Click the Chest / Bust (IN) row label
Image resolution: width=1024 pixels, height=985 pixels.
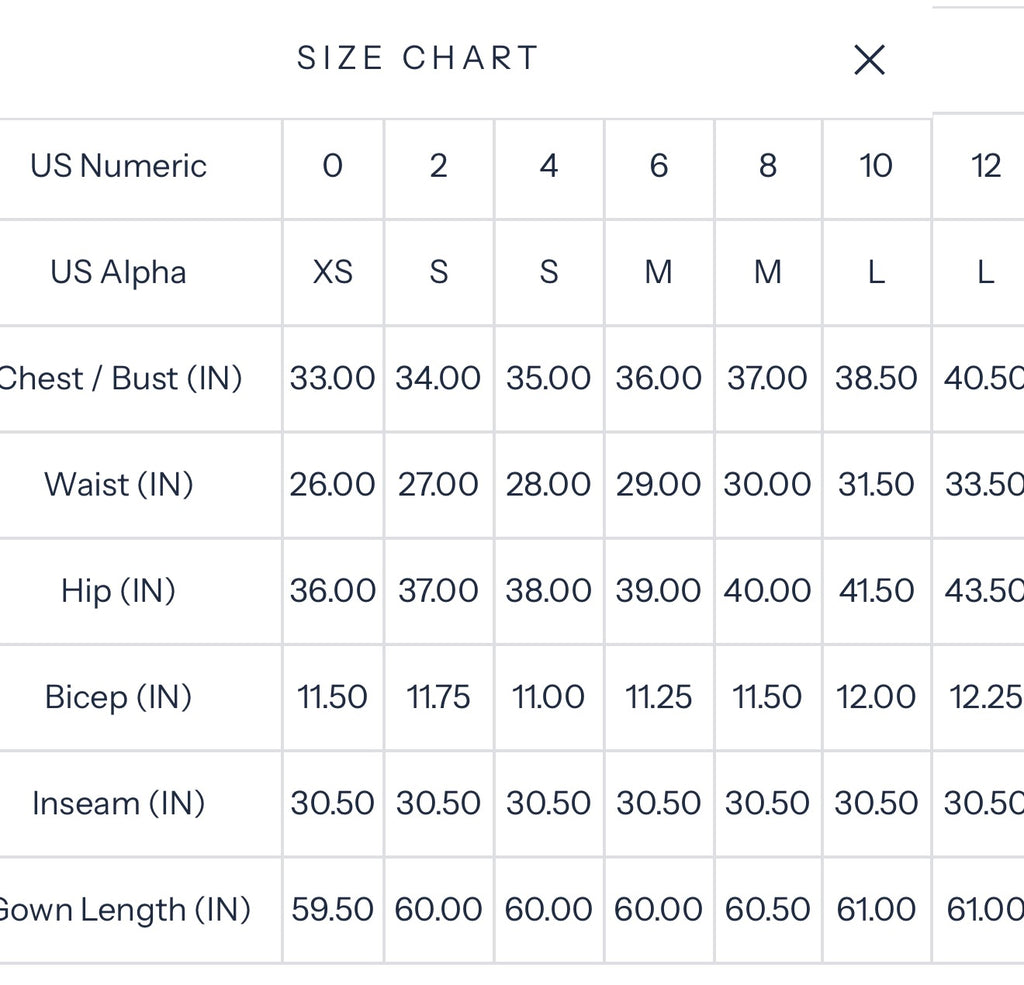click(120, 379)
